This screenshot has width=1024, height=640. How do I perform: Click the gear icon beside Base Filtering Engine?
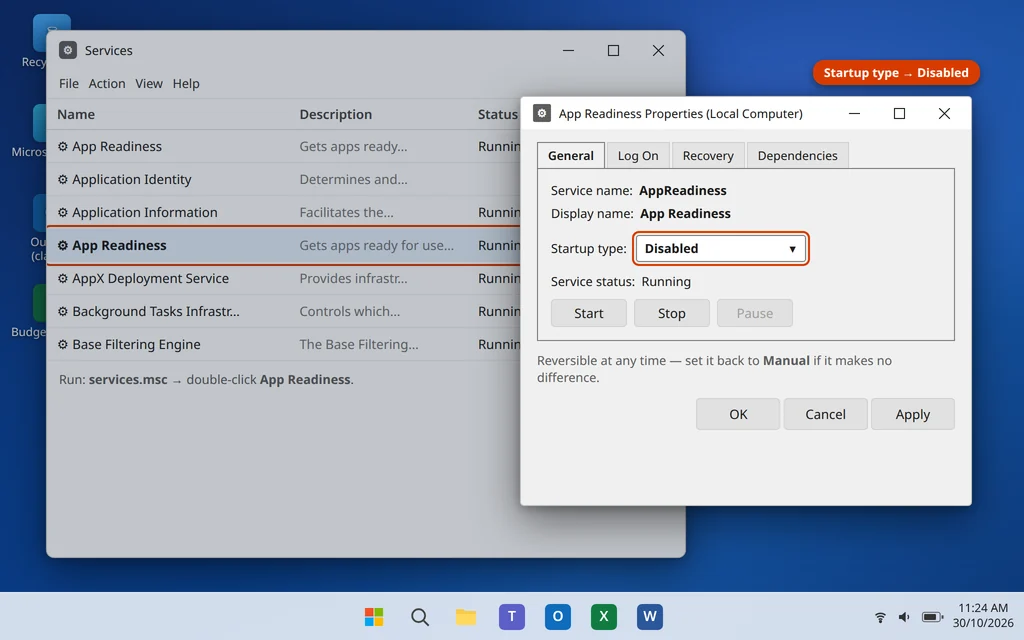pos(63,344)
